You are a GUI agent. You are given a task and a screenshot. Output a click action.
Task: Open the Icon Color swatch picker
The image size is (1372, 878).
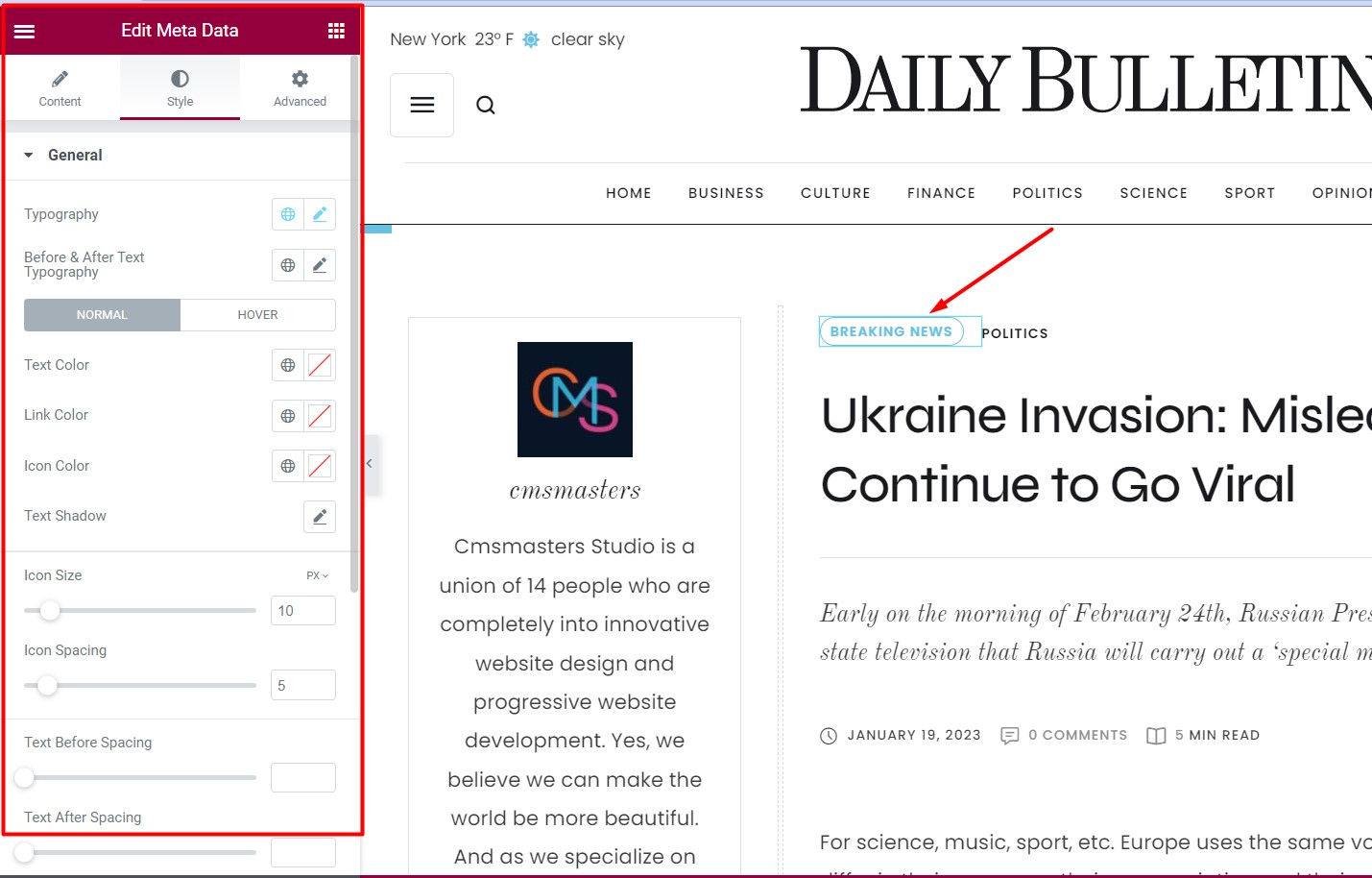coord(320,466)
